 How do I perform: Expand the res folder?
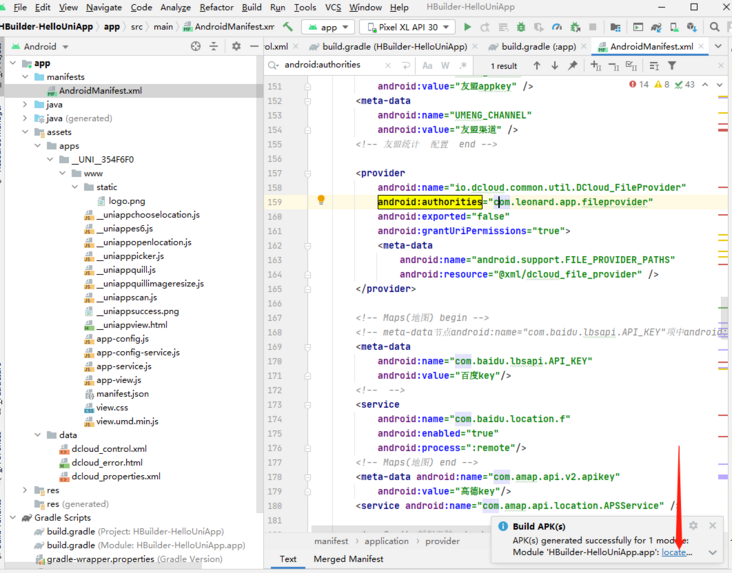coord(25,490)
